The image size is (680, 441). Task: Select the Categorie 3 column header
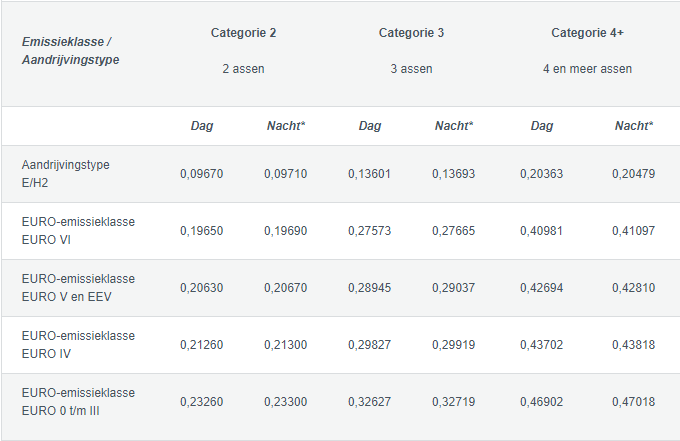click(411, 33)
